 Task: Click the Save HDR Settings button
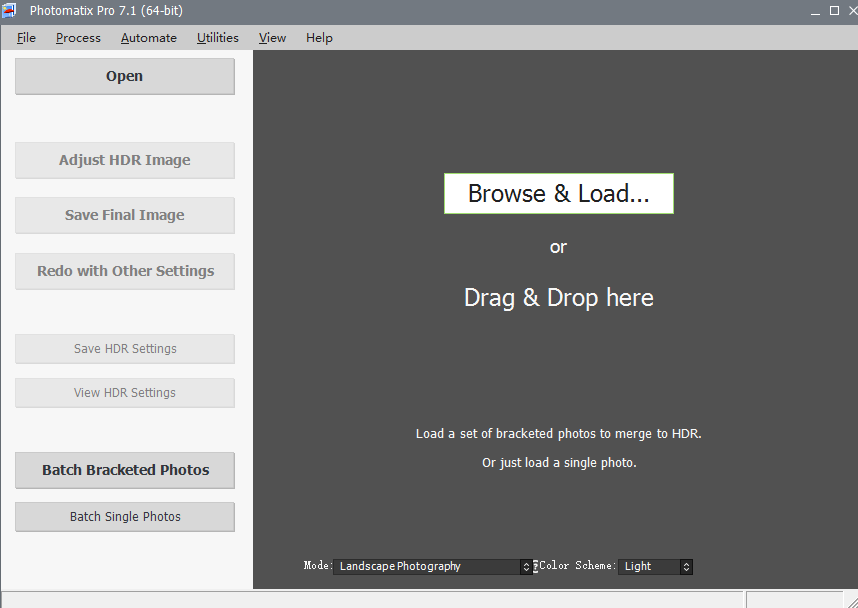click(125, 349)
